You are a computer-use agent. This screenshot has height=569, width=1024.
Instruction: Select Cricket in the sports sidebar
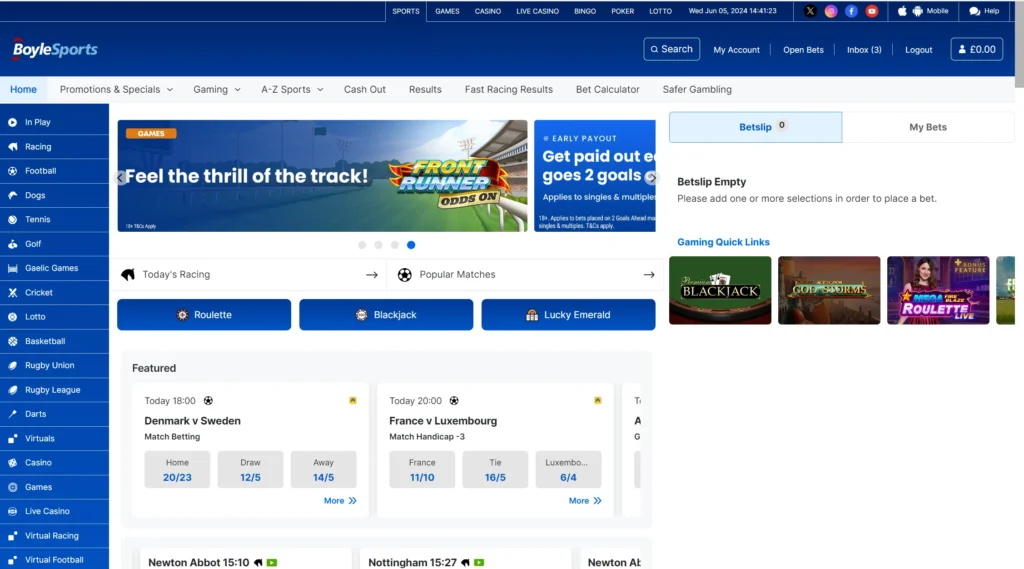click(54, 293)
